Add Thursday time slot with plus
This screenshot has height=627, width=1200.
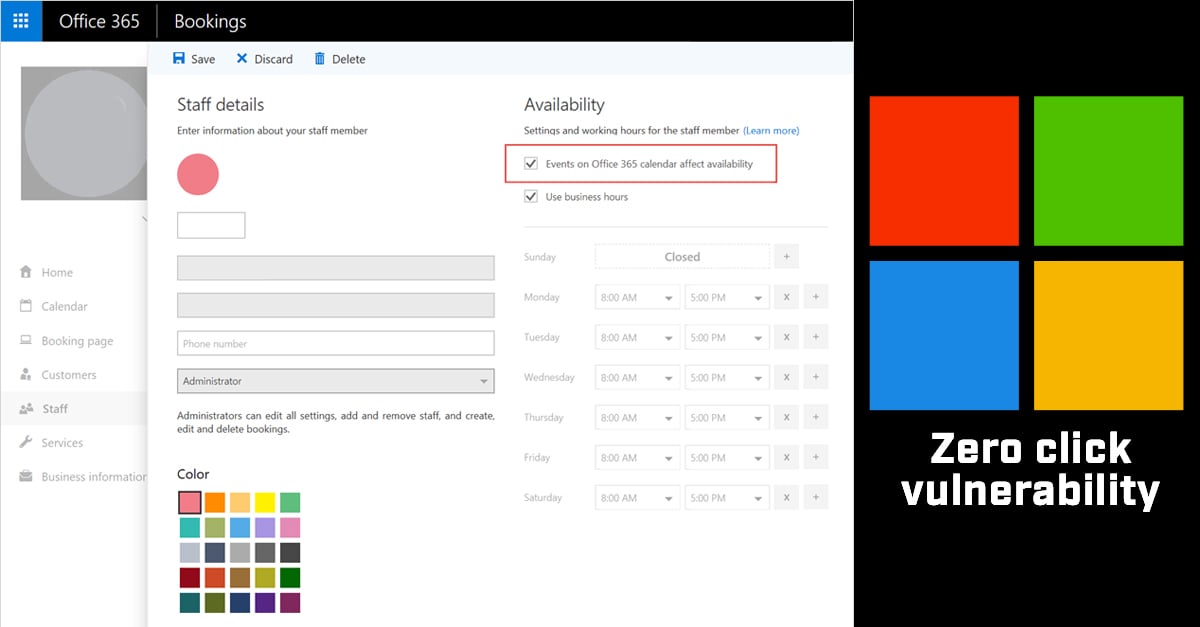(816, 417)
